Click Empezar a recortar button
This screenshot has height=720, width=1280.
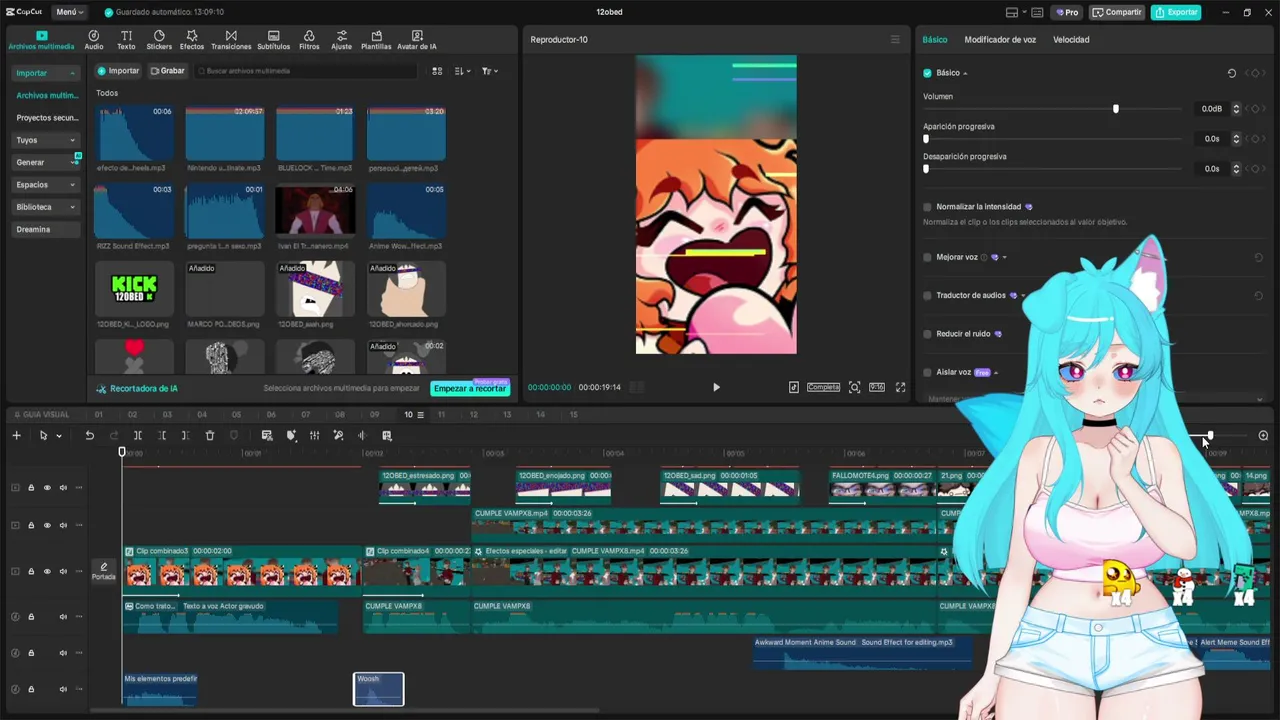click(x=470, y=388)
